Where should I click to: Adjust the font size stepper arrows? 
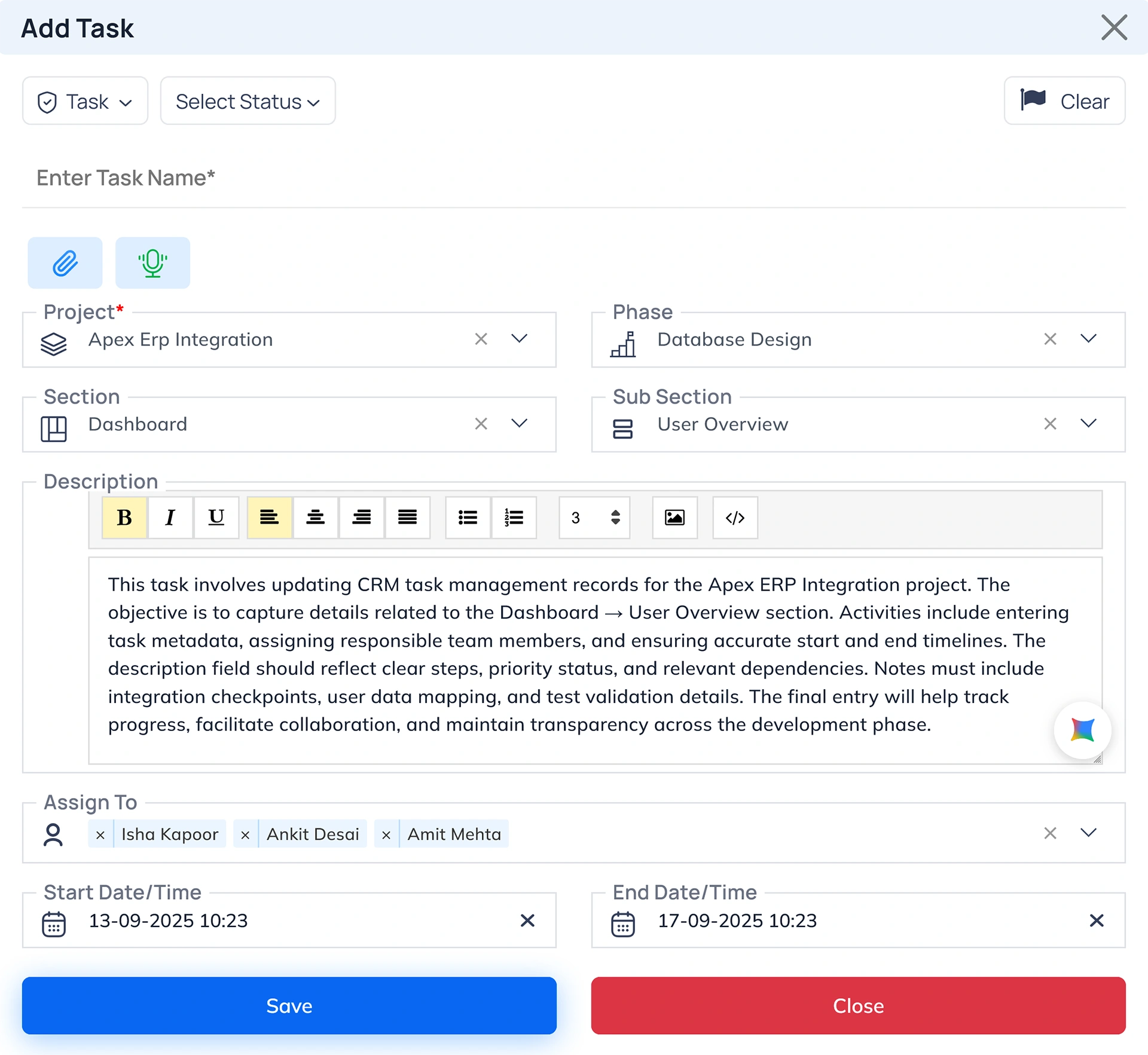tap(615, 517)
